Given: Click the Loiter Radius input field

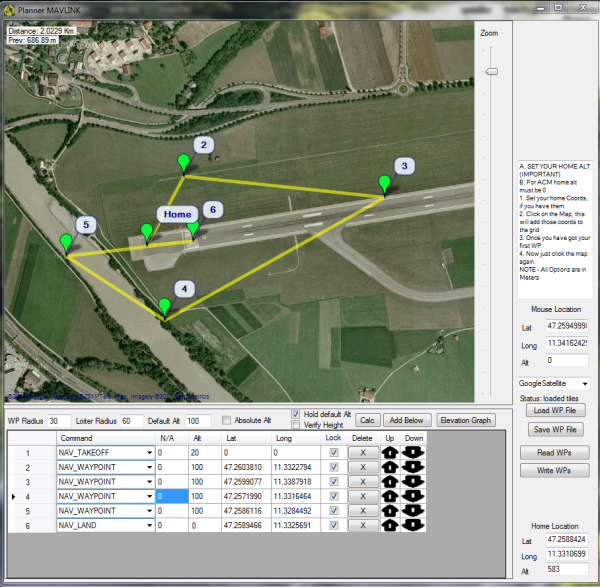Looking at the screenshot, I should (x=132, y=421).
